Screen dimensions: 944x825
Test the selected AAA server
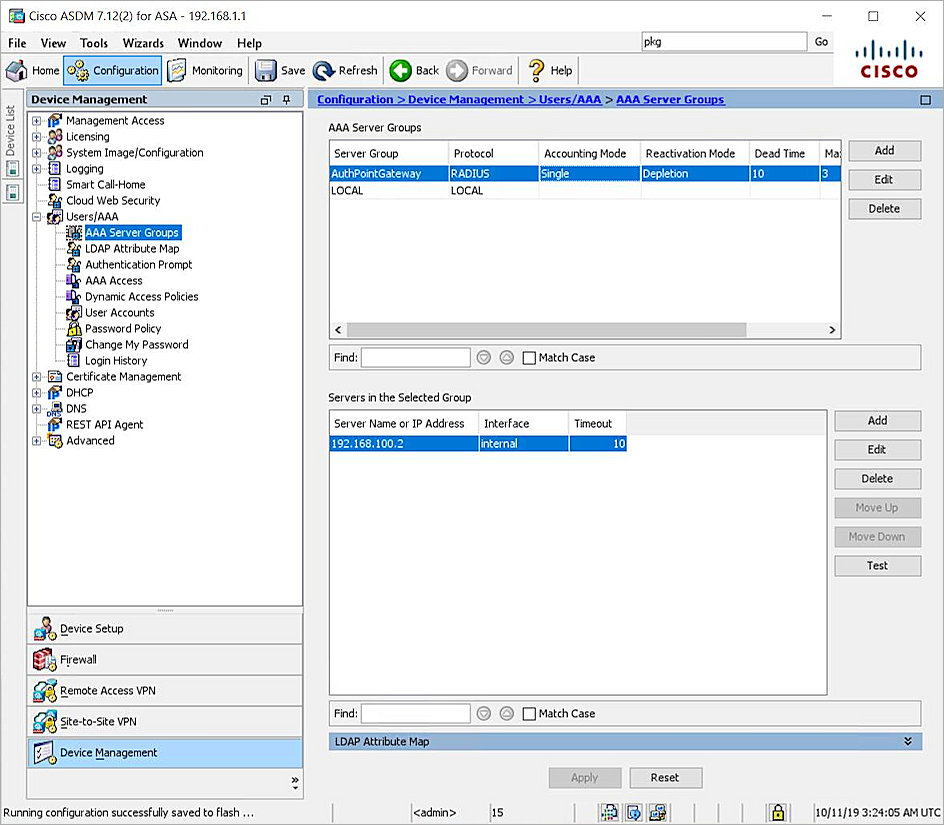(x=877, y=565)
